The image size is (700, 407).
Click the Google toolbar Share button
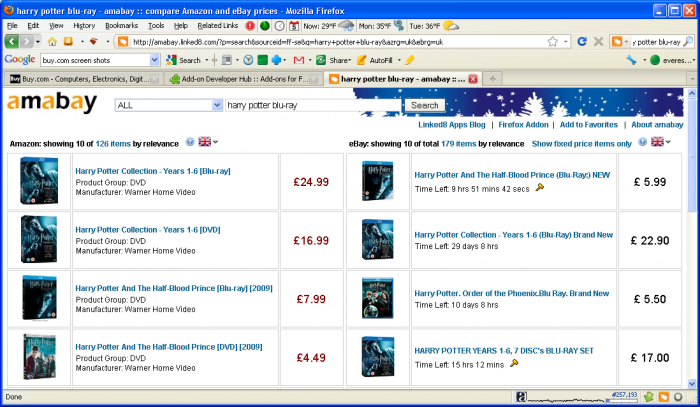(x=334, y=60)
